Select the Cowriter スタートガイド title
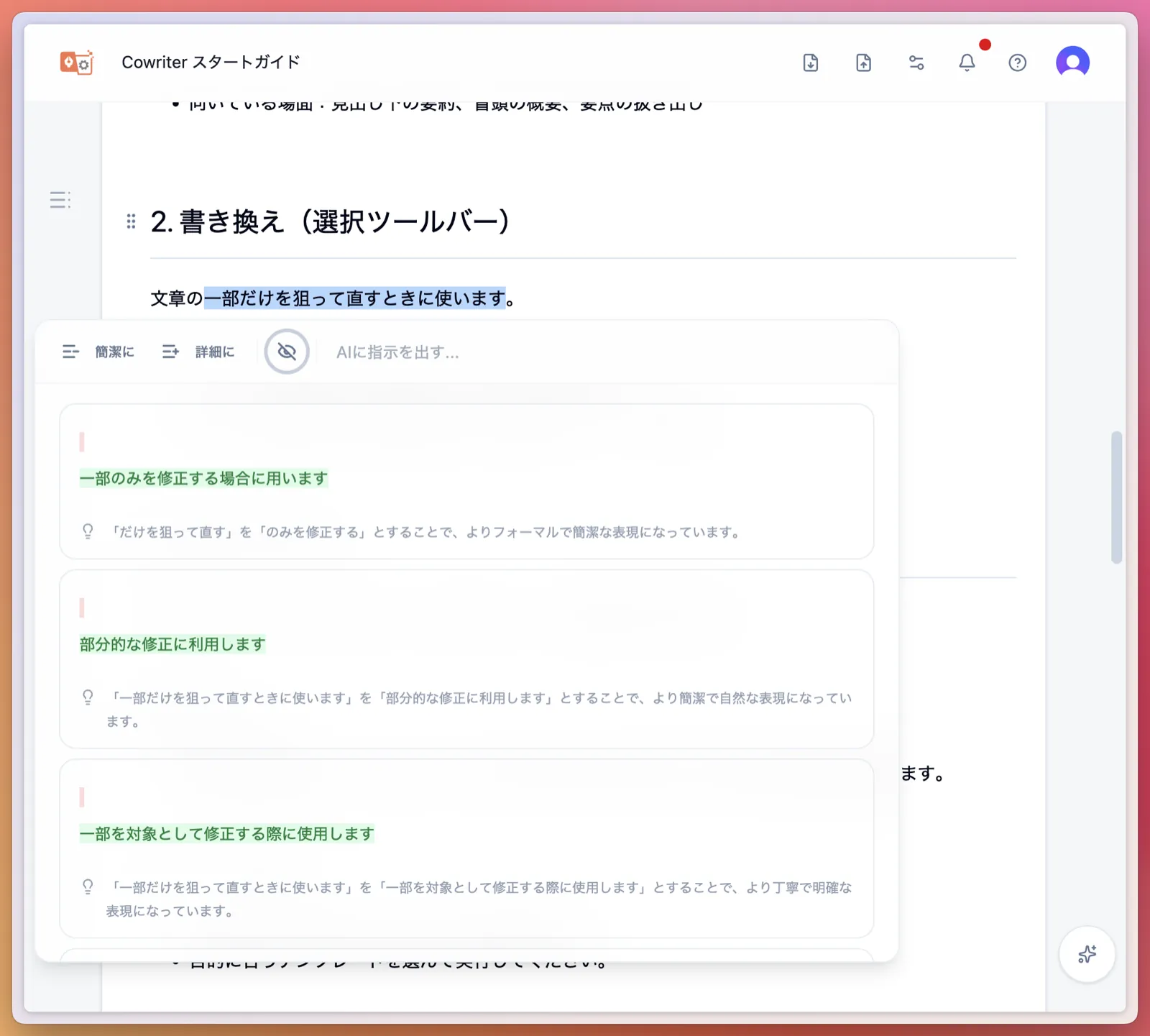The image size is (1150, 1036). click(211, 62)
